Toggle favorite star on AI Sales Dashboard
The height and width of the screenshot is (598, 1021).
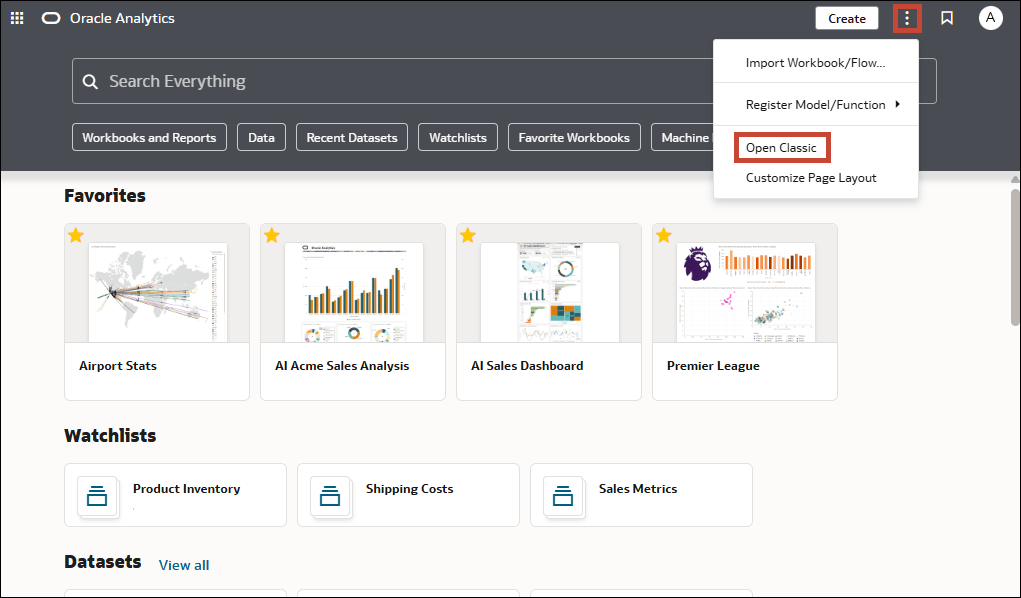(467, 235)
